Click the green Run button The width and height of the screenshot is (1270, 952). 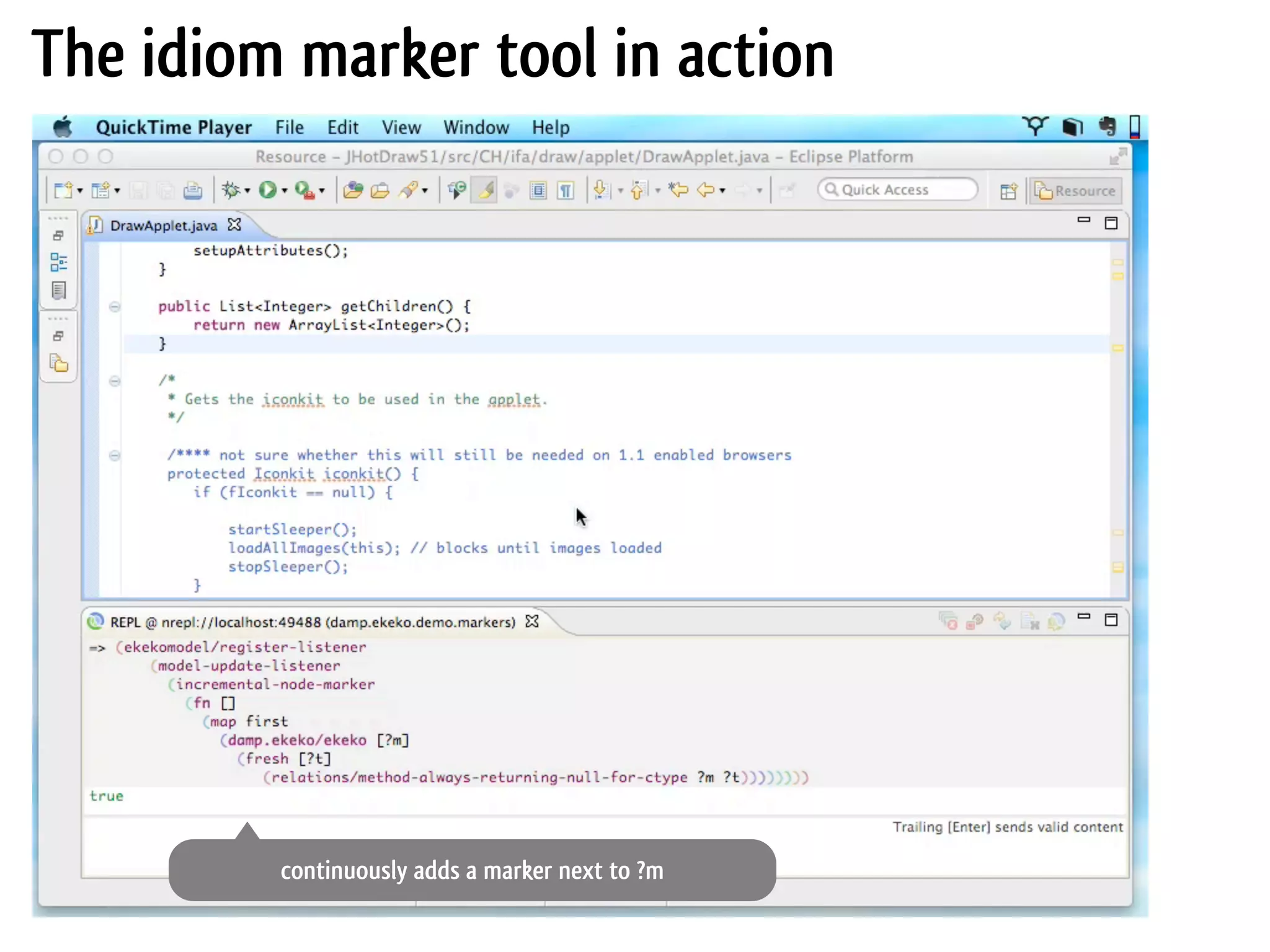pos(268,190)
